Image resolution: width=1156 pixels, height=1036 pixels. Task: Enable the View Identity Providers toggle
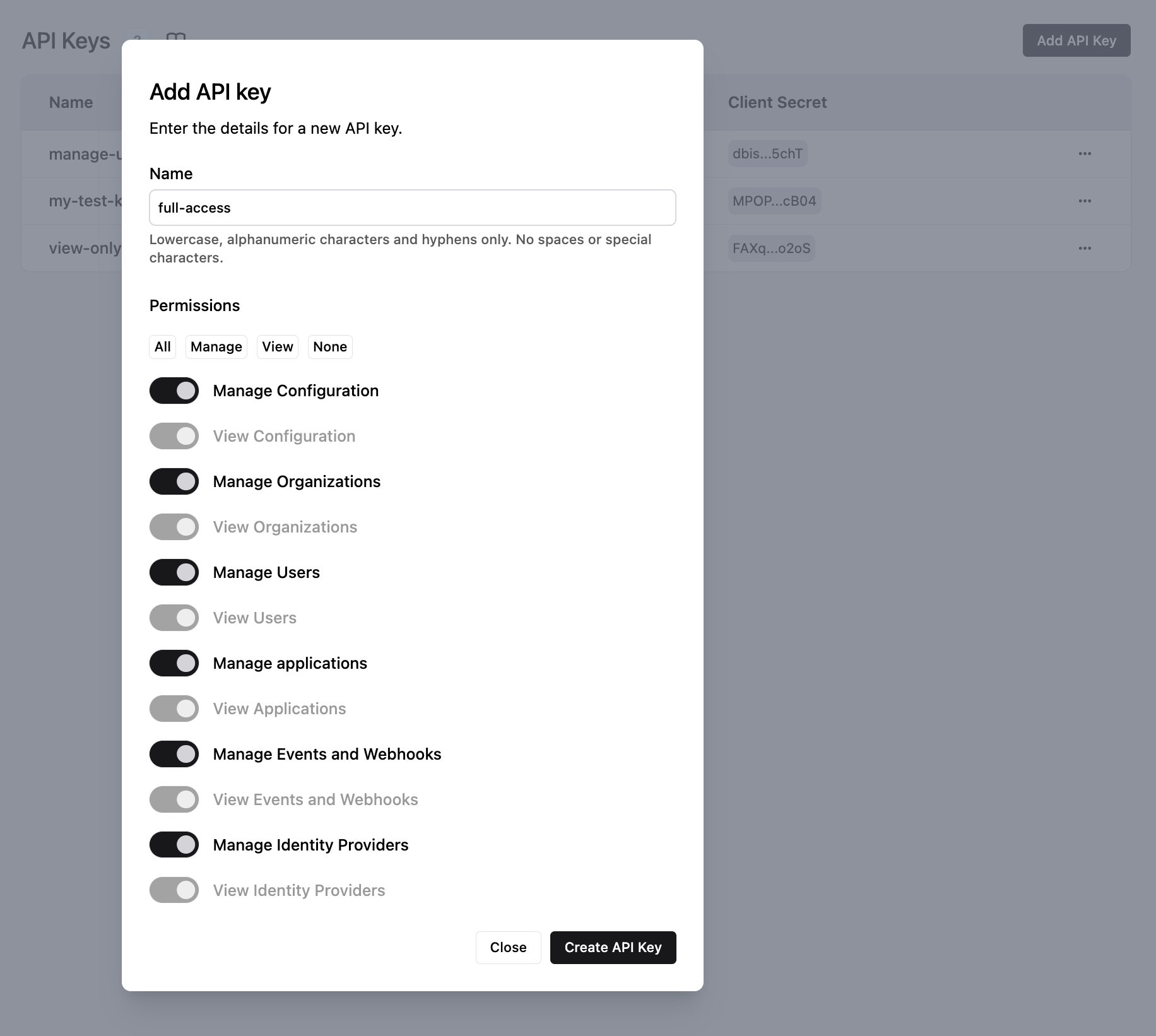point(174,890)
